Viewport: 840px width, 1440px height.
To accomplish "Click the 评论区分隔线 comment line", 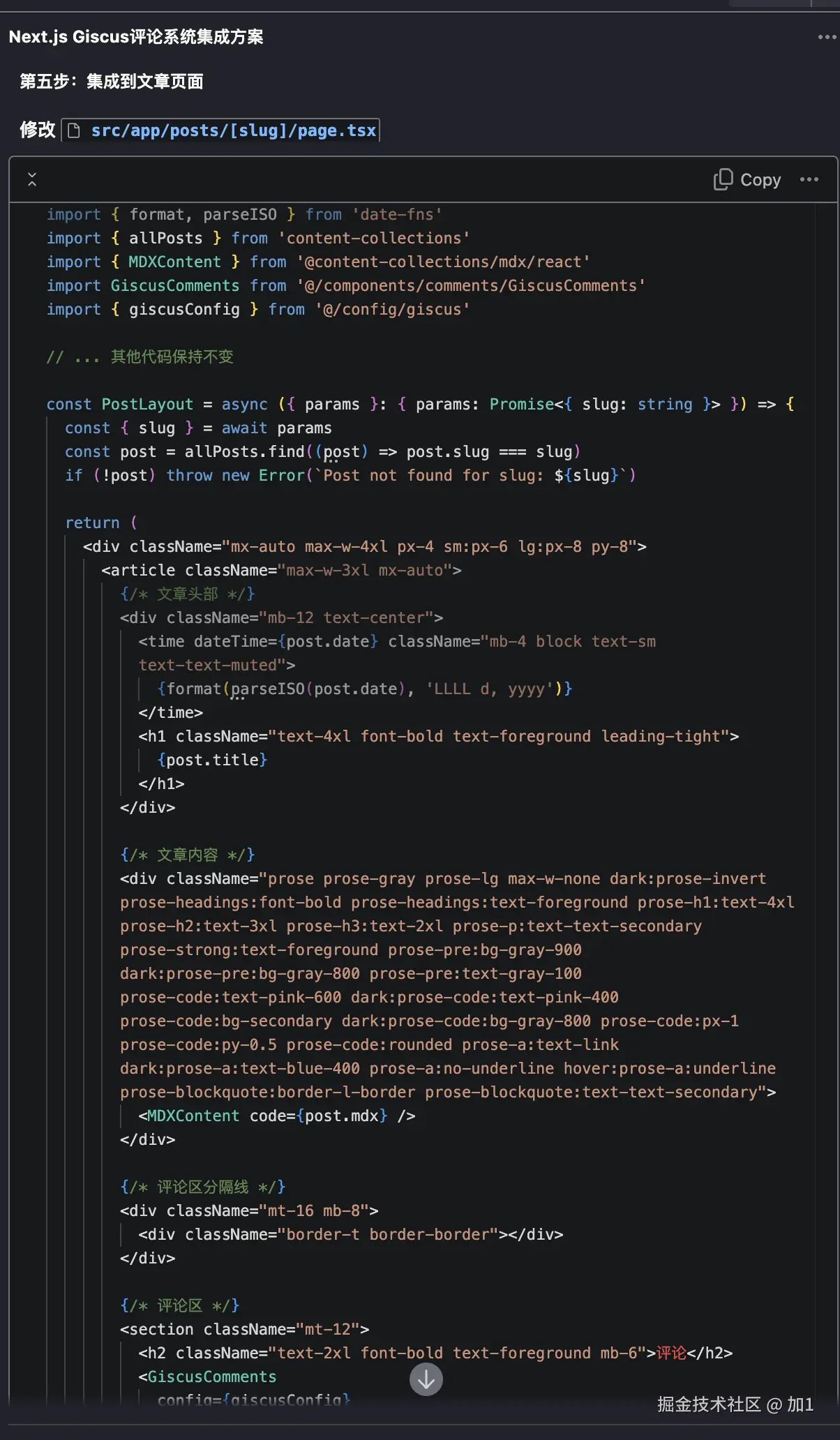I will click(x=202, y=1187).
